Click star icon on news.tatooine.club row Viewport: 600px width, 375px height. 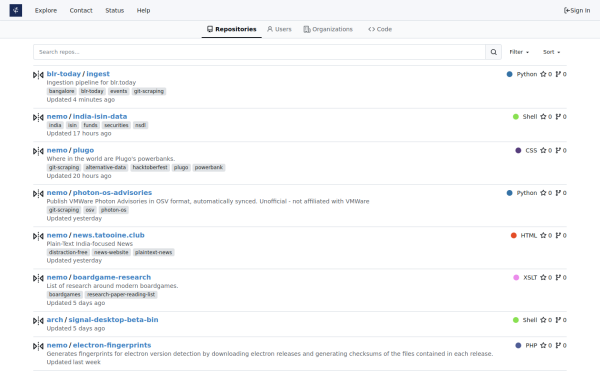[x=543, y=235]
